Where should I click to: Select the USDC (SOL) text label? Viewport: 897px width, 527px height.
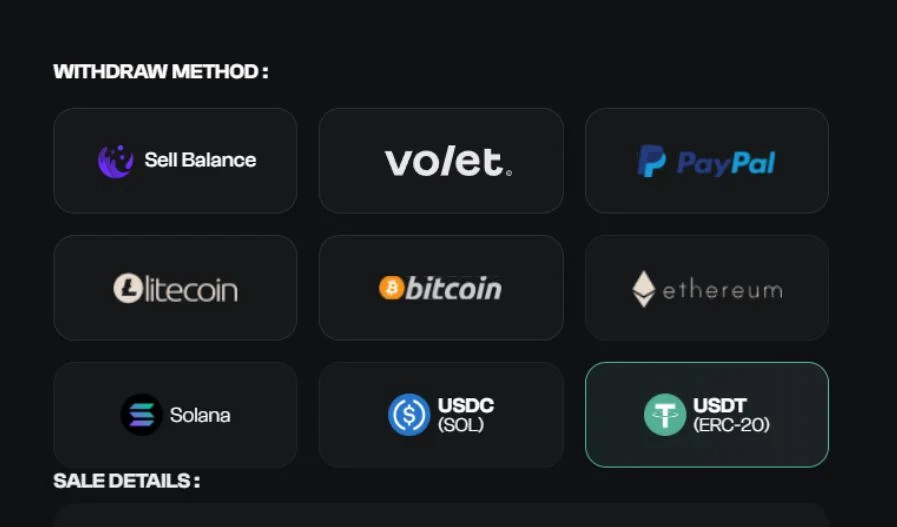(466, 415)
